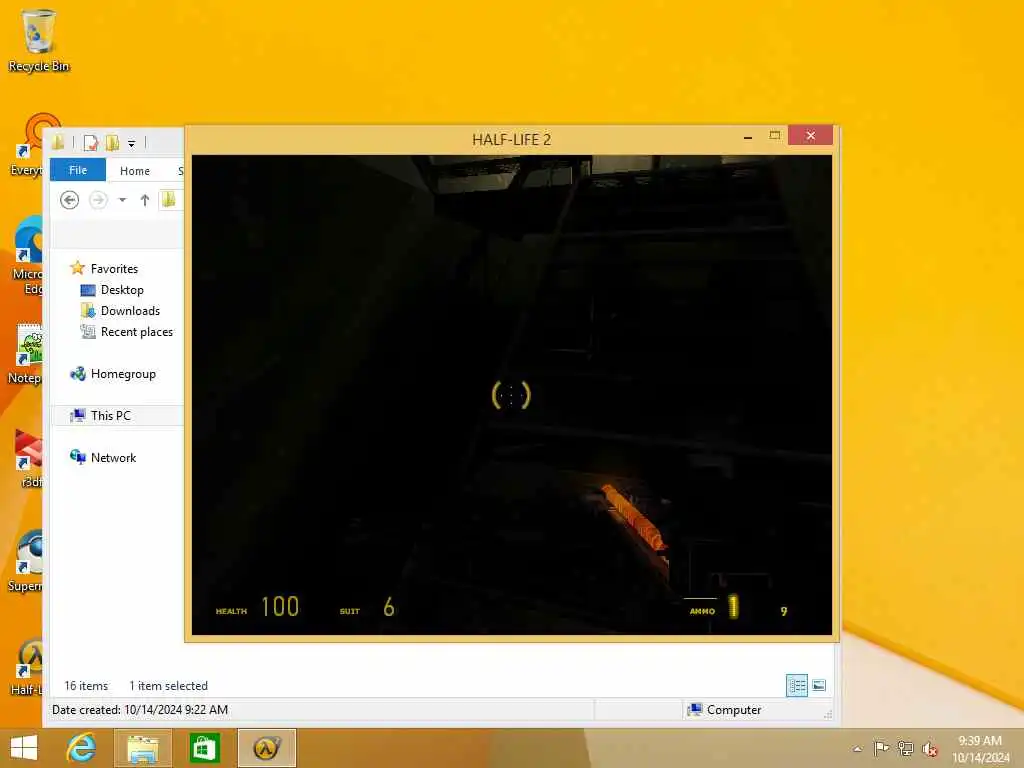The width and height of the screenshot is (1024, 768).
Task: Open Recent places under Favorites
Action: (127, 332)
